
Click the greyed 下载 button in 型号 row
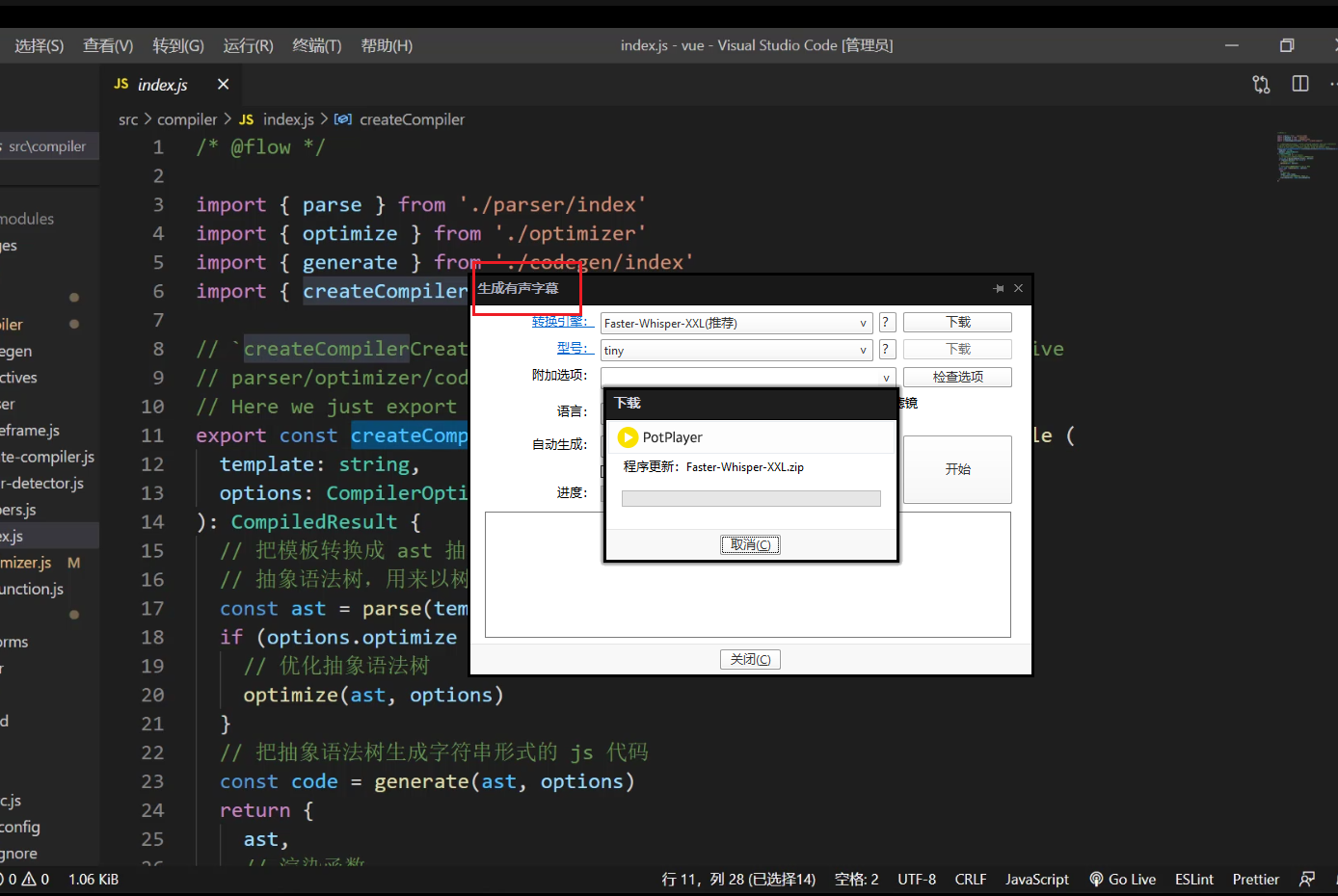[x=957, y=349]
